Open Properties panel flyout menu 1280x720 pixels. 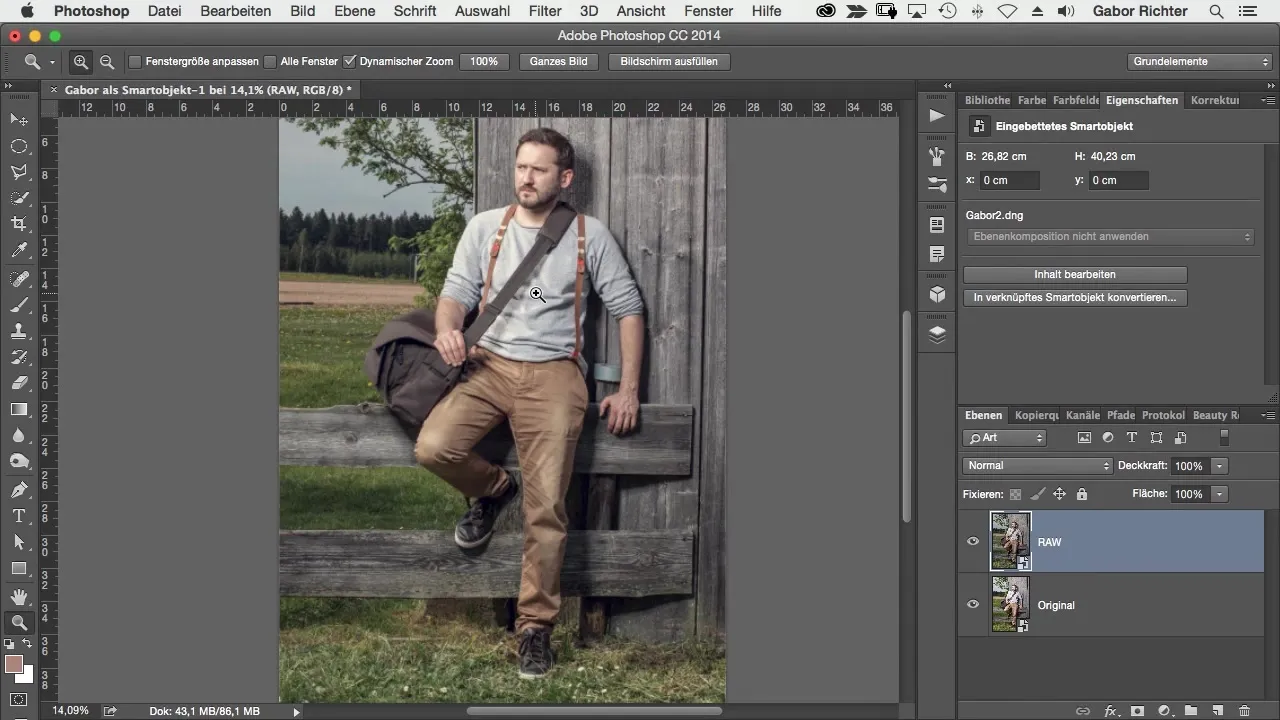point(1268,100)
